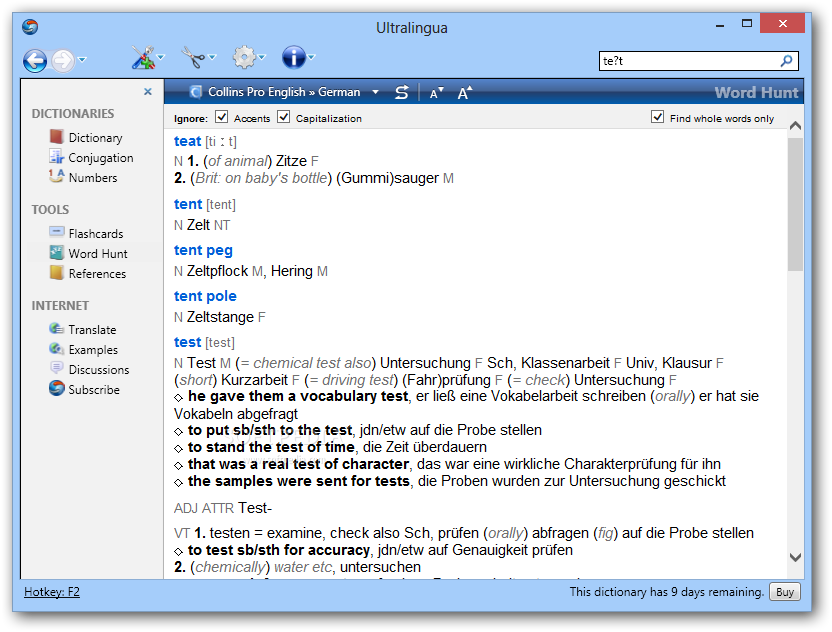The height and width of the screenshot is (632, 832).
Task: Click the tent peg headword link
Action: pos(203,250)
